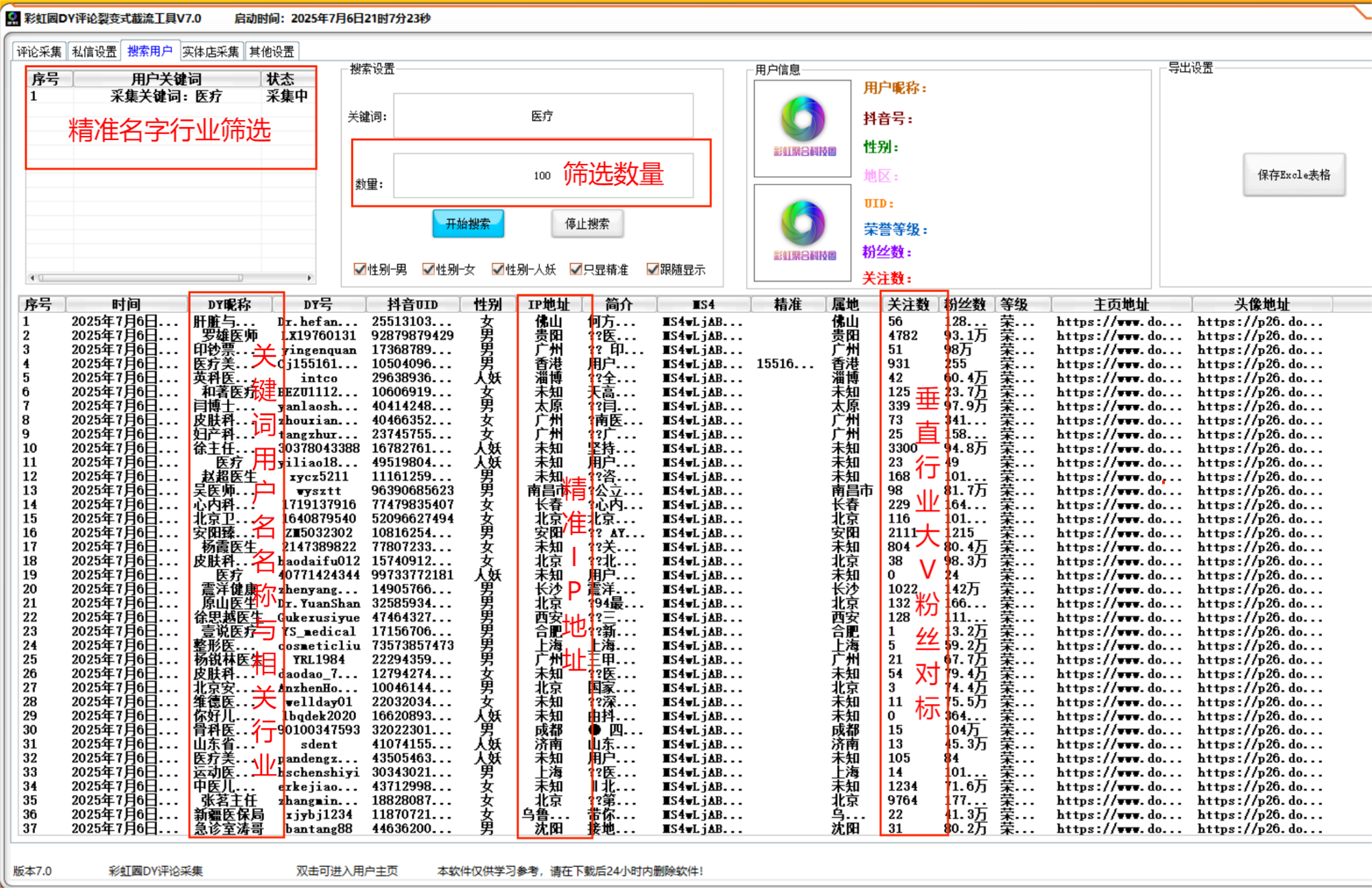This screenshot has height=888, width=1372.
Task: Uncheck the 只显精准 checkbox
Action: pos(576,270)
